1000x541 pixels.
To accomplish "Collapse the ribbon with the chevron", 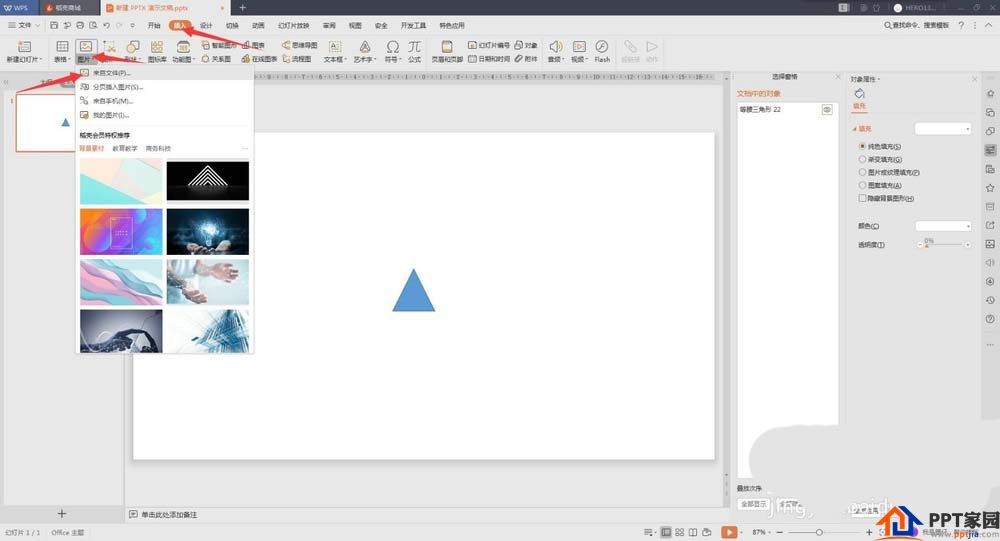I will (989, 25).
